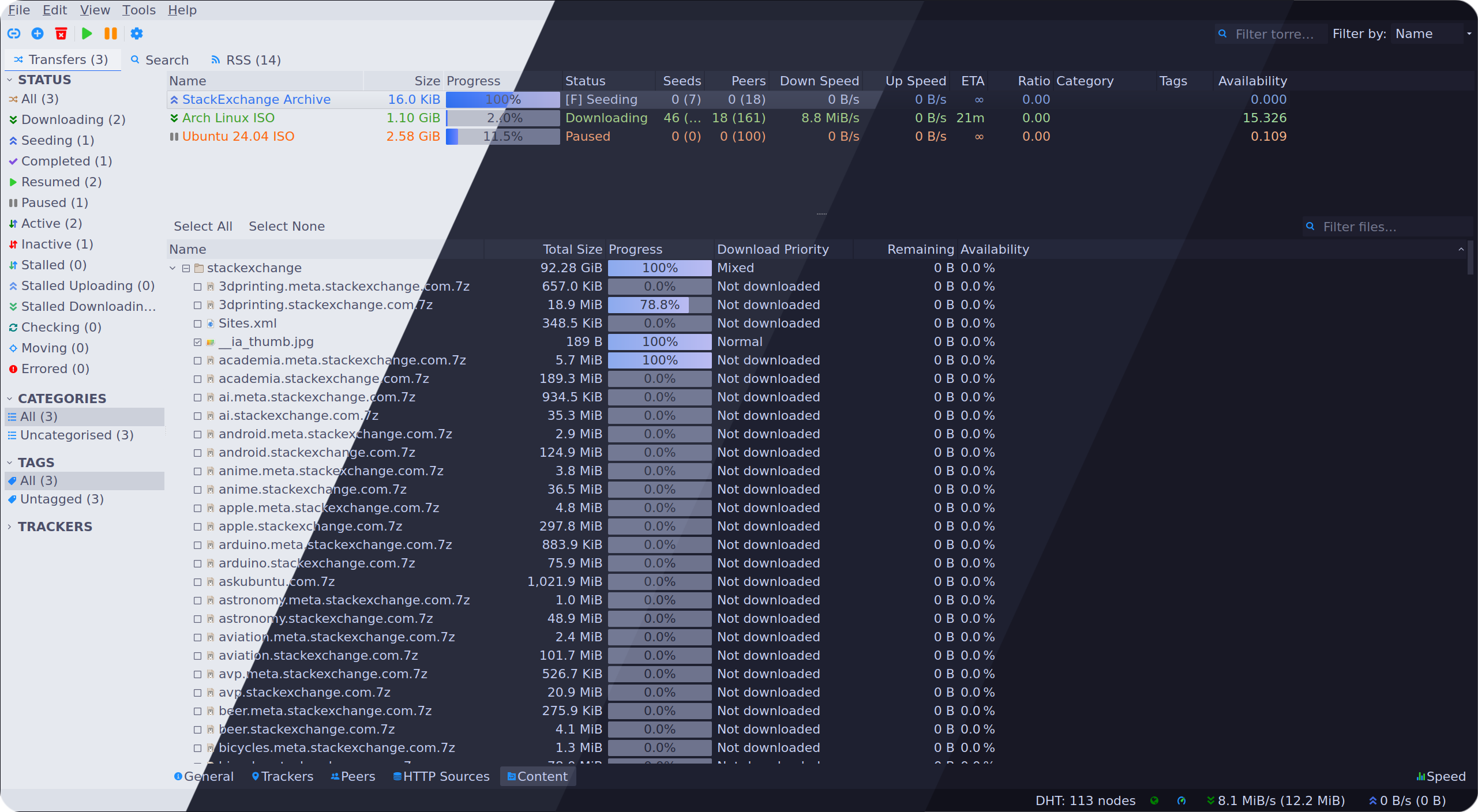This screenshot has width=1478, height=812.
Task: Enable the askubuntu.com.7z checkbox
Action: point(197,582)
